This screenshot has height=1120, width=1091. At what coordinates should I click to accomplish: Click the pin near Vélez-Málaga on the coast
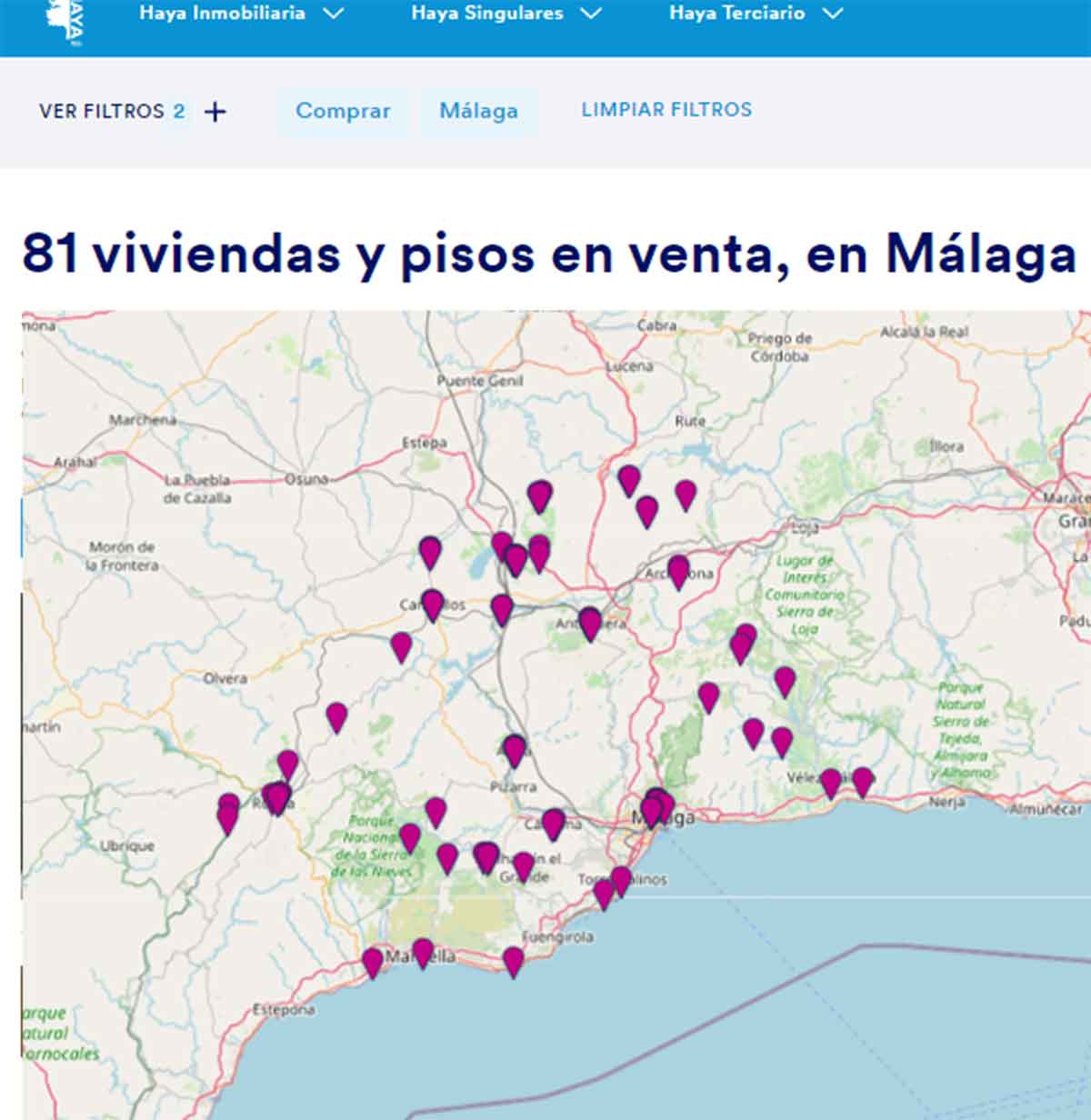tap(832, 779)
